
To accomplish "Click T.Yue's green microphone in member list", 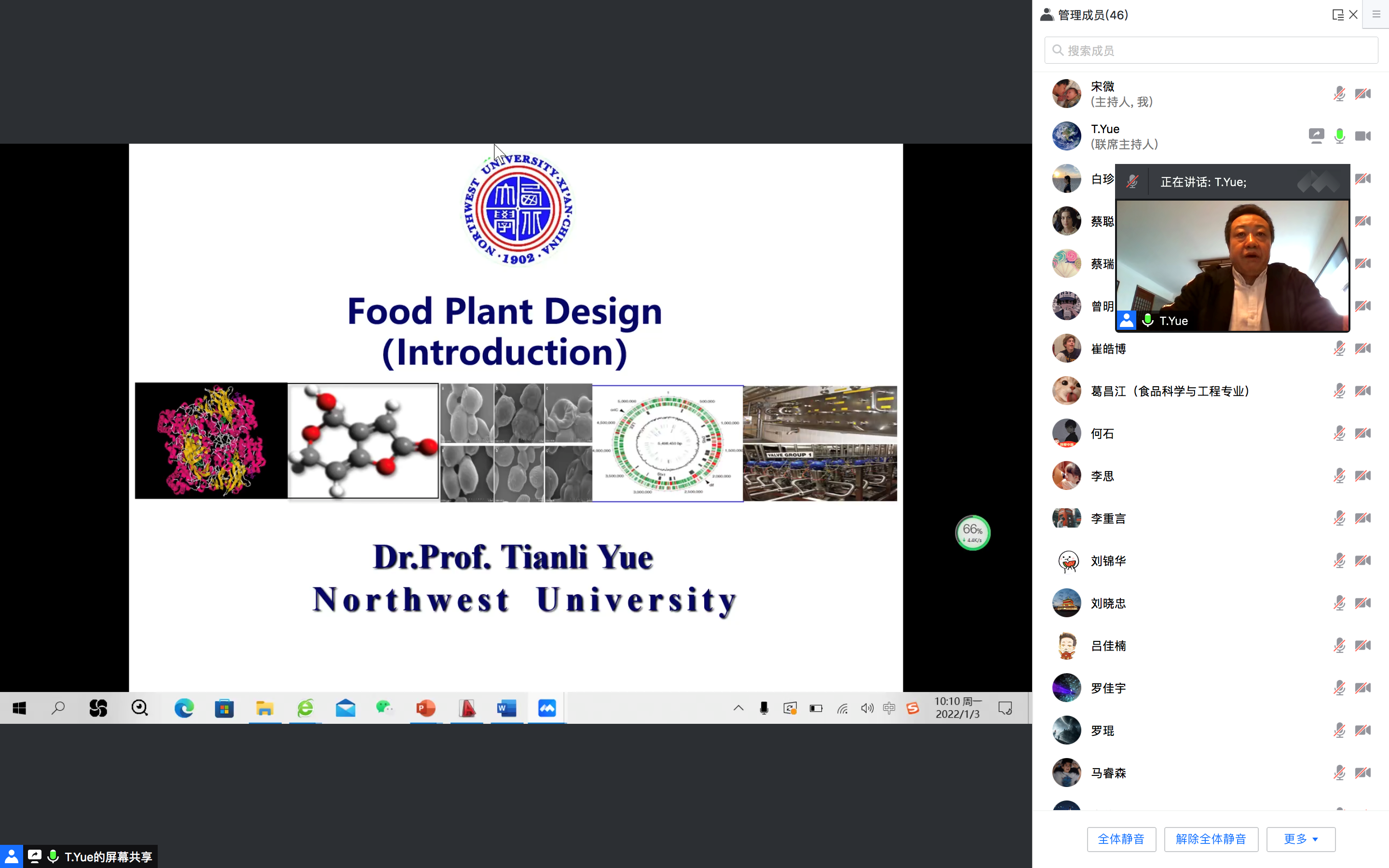I will tap(1339, 136).
